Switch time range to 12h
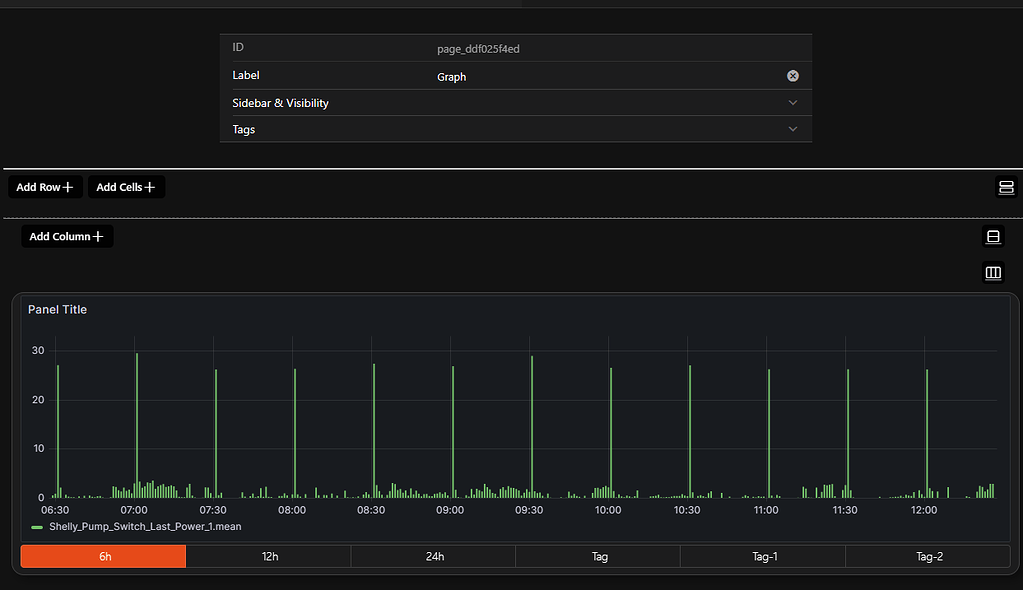1023x590 pixels. 268,556
